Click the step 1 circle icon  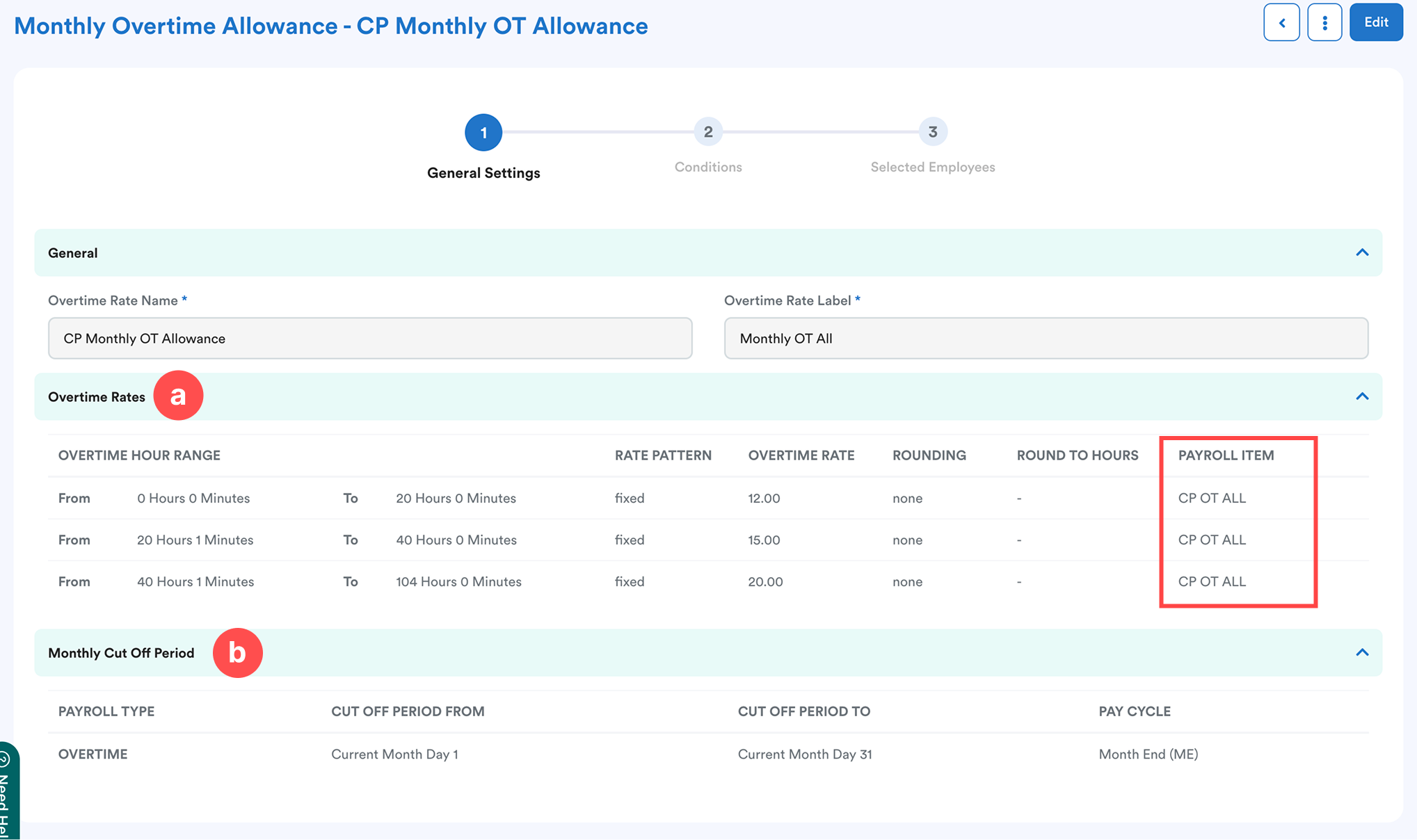(483, 132)
